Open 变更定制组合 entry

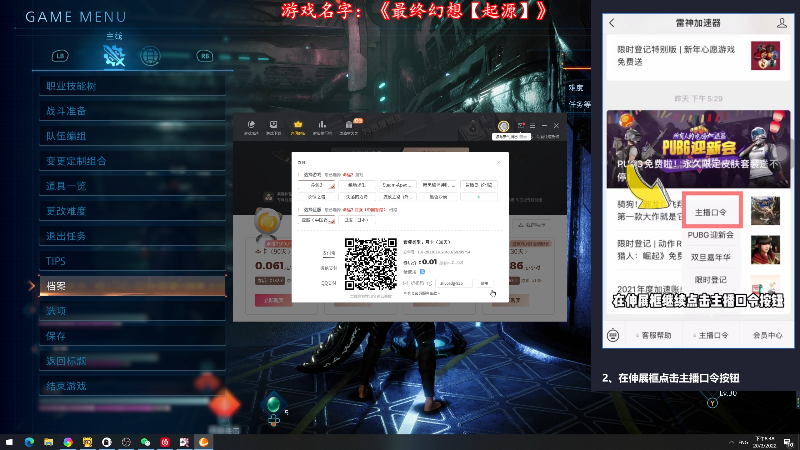pos(132,161)
